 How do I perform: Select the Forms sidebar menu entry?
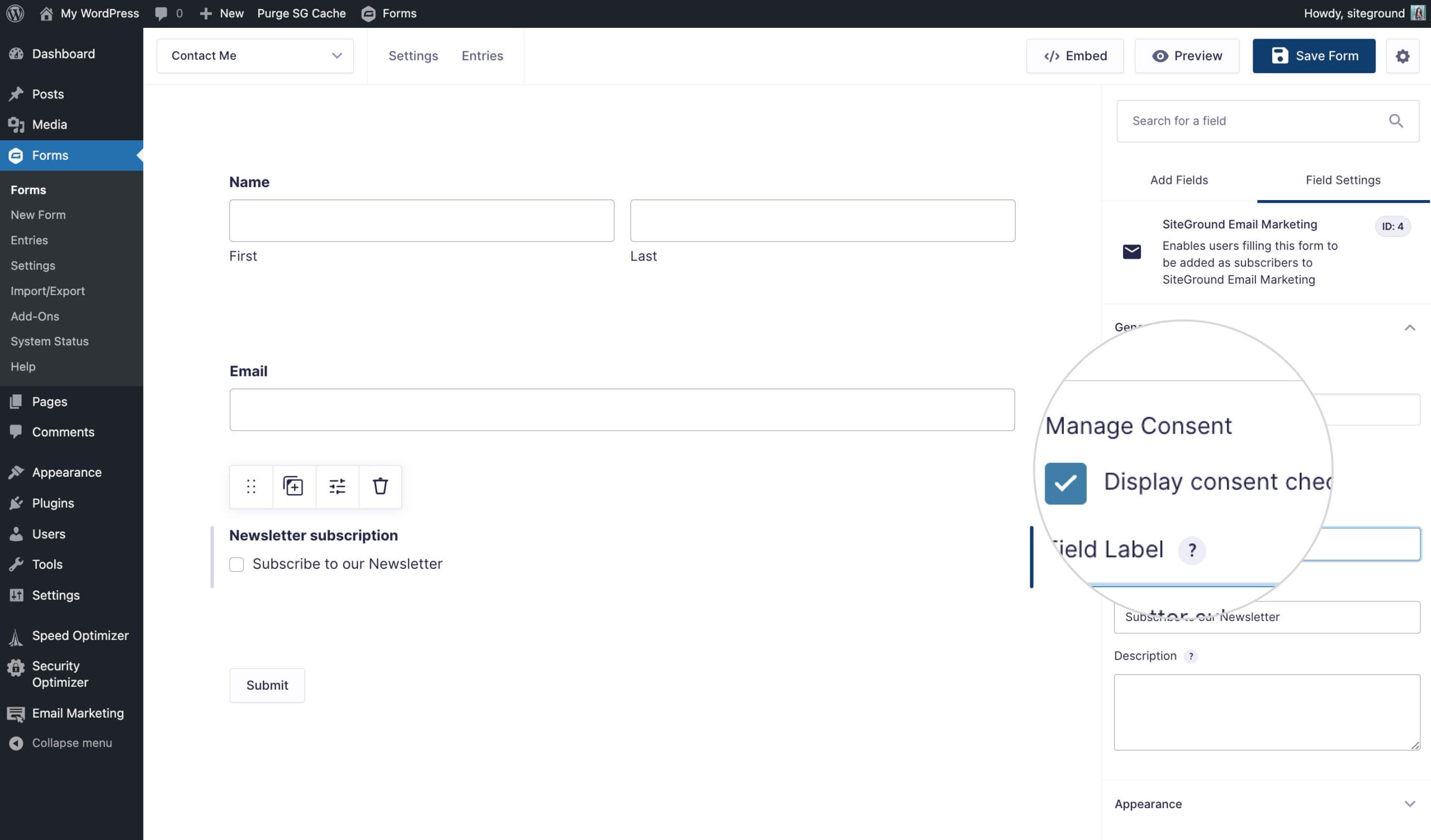tap(72, 155)
